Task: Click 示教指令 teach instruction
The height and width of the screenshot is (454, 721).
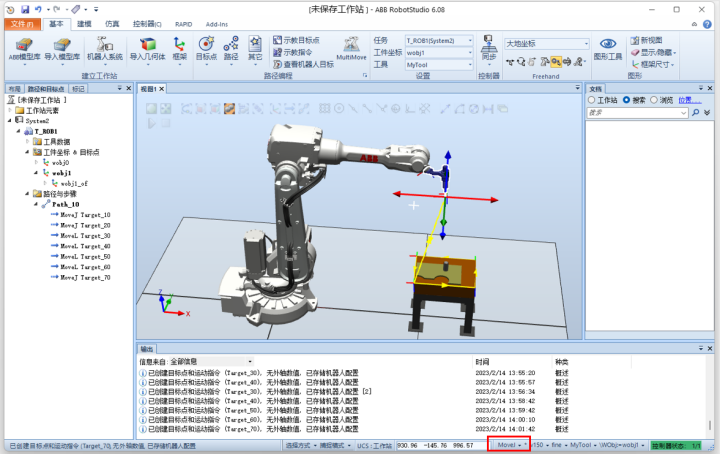Action: tap(292, 52)
